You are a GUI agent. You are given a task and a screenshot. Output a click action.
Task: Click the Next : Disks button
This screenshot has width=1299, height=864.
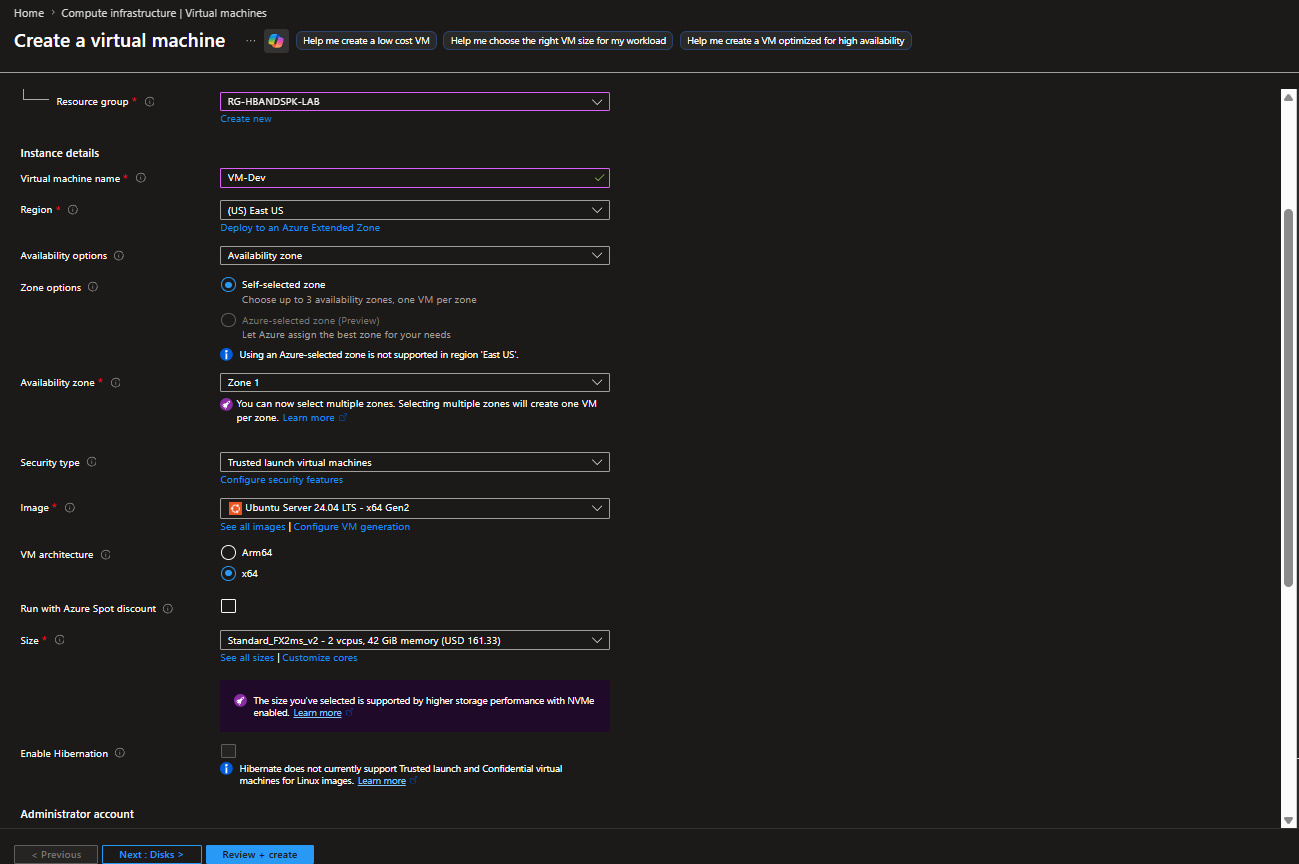[x=151, y=855]
